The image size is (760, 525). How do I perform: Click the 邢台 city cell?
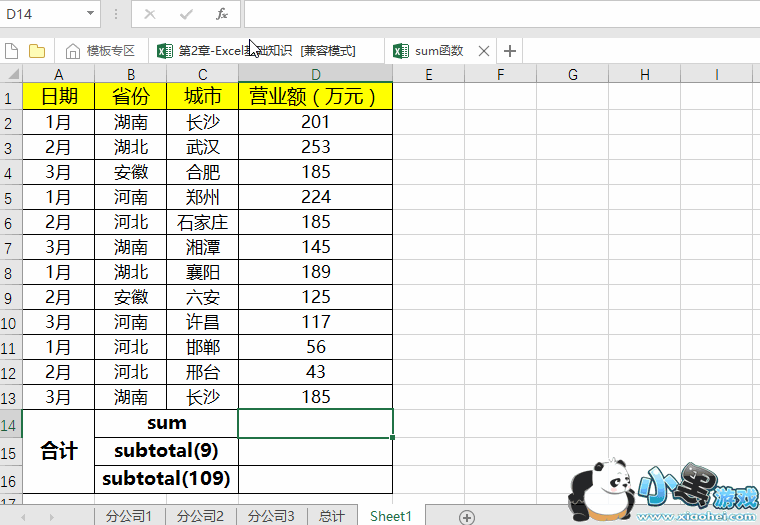203,372
